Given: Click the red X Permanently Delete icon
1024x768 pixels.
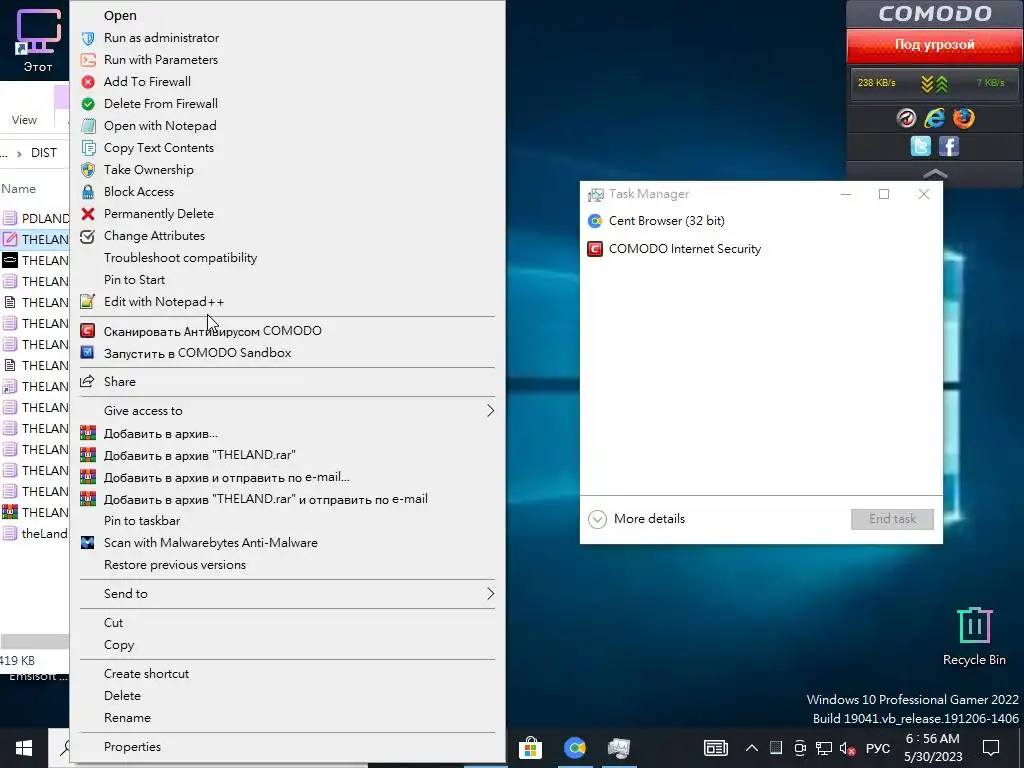Looking at the screenshot, I should click(x=88, y=214).
